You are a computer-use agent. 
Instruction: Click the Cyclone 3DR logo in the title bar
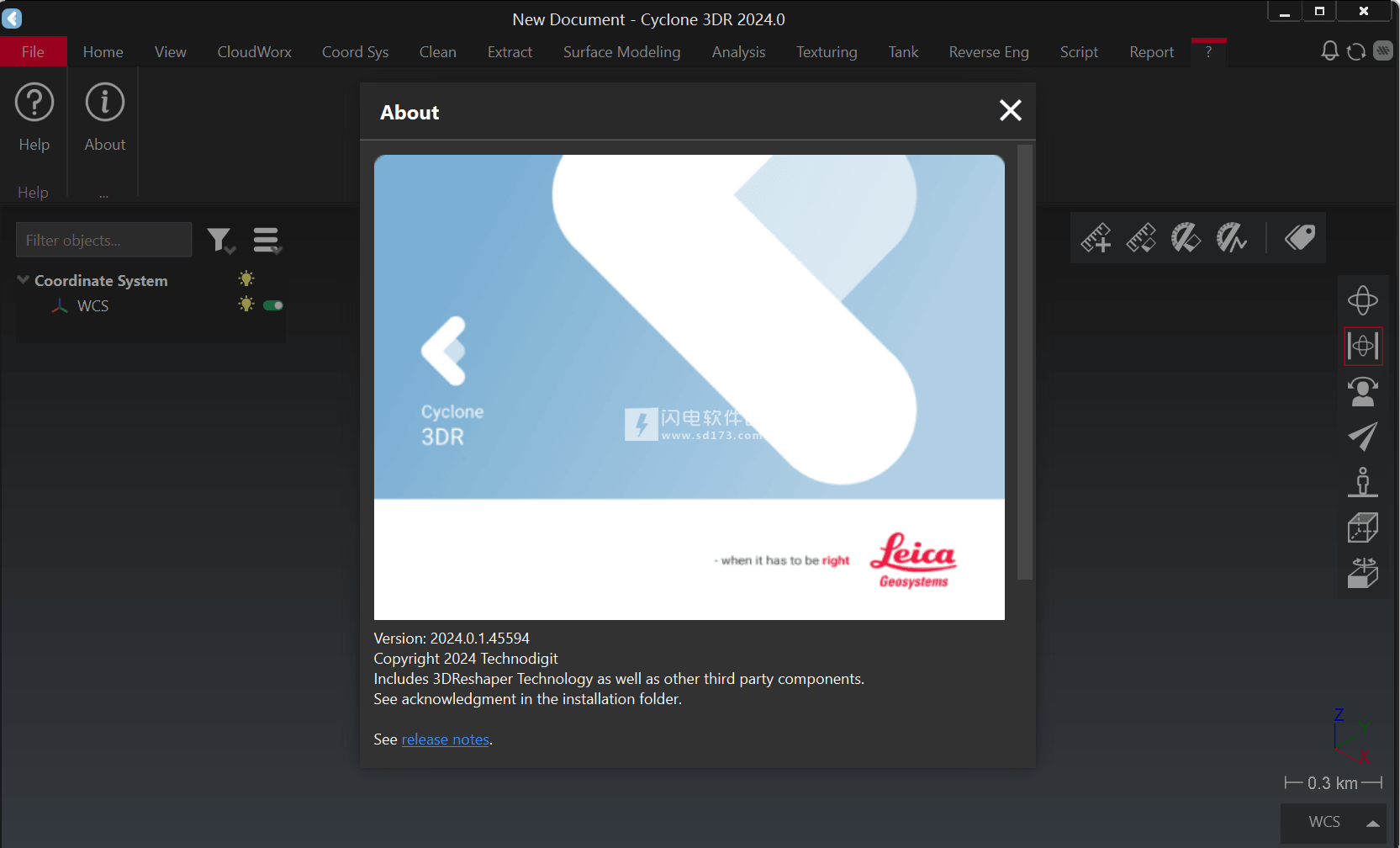[x=13, y=18]
